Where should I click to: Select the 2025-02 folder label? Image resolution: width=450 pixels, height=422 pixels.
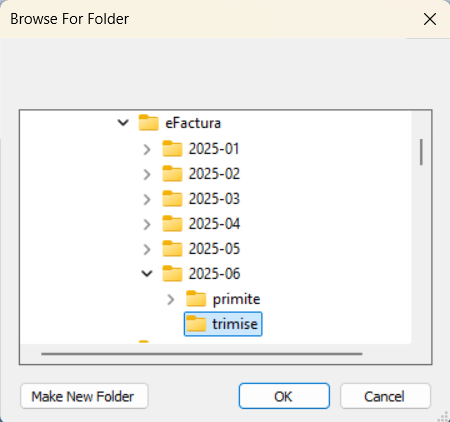tap(214, 174)
